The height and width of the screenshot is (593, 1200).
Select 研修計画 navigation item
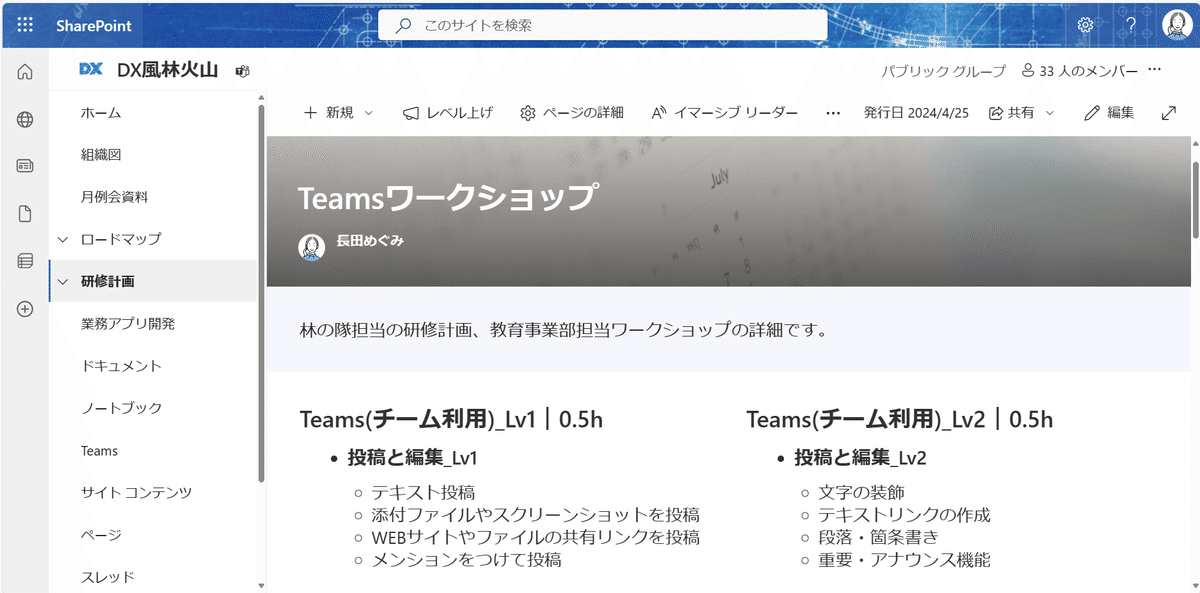coord(108,281)
